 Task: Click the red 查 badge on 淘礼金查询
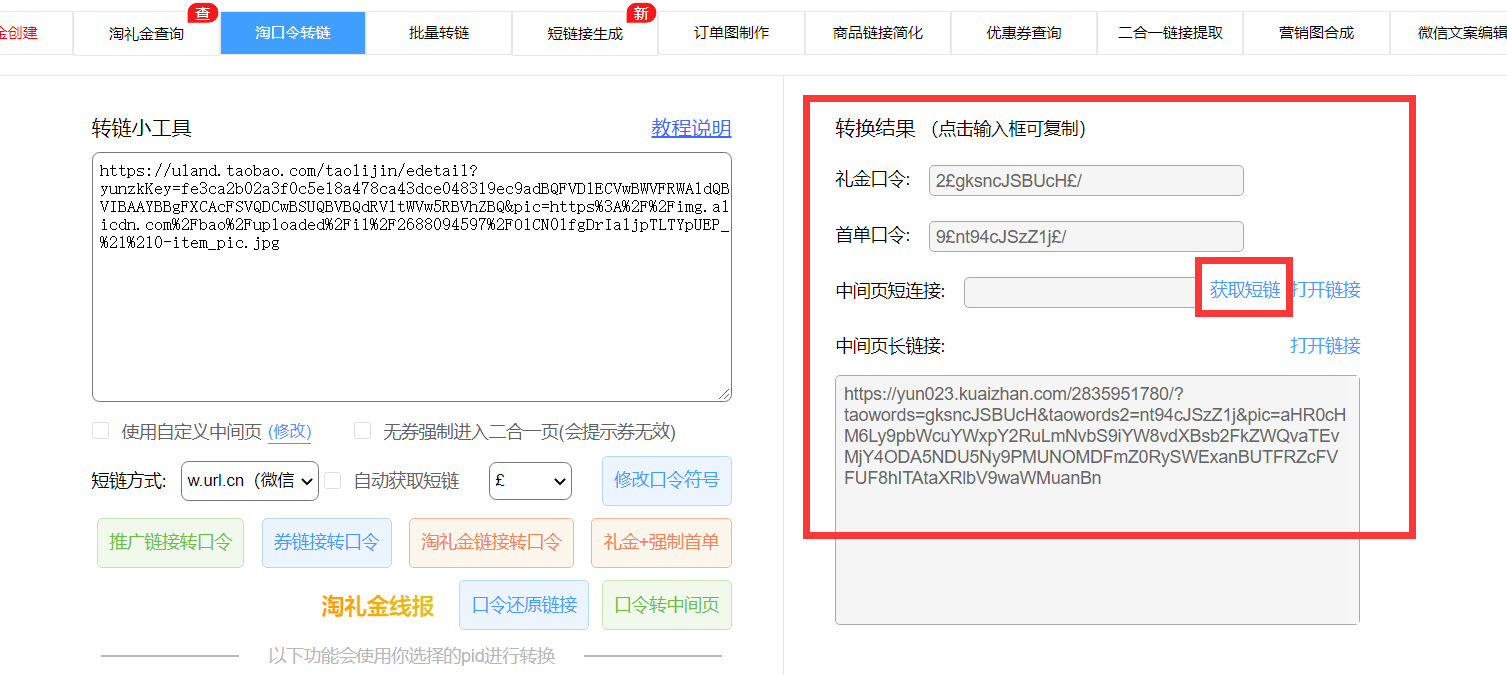pos(203,13)
